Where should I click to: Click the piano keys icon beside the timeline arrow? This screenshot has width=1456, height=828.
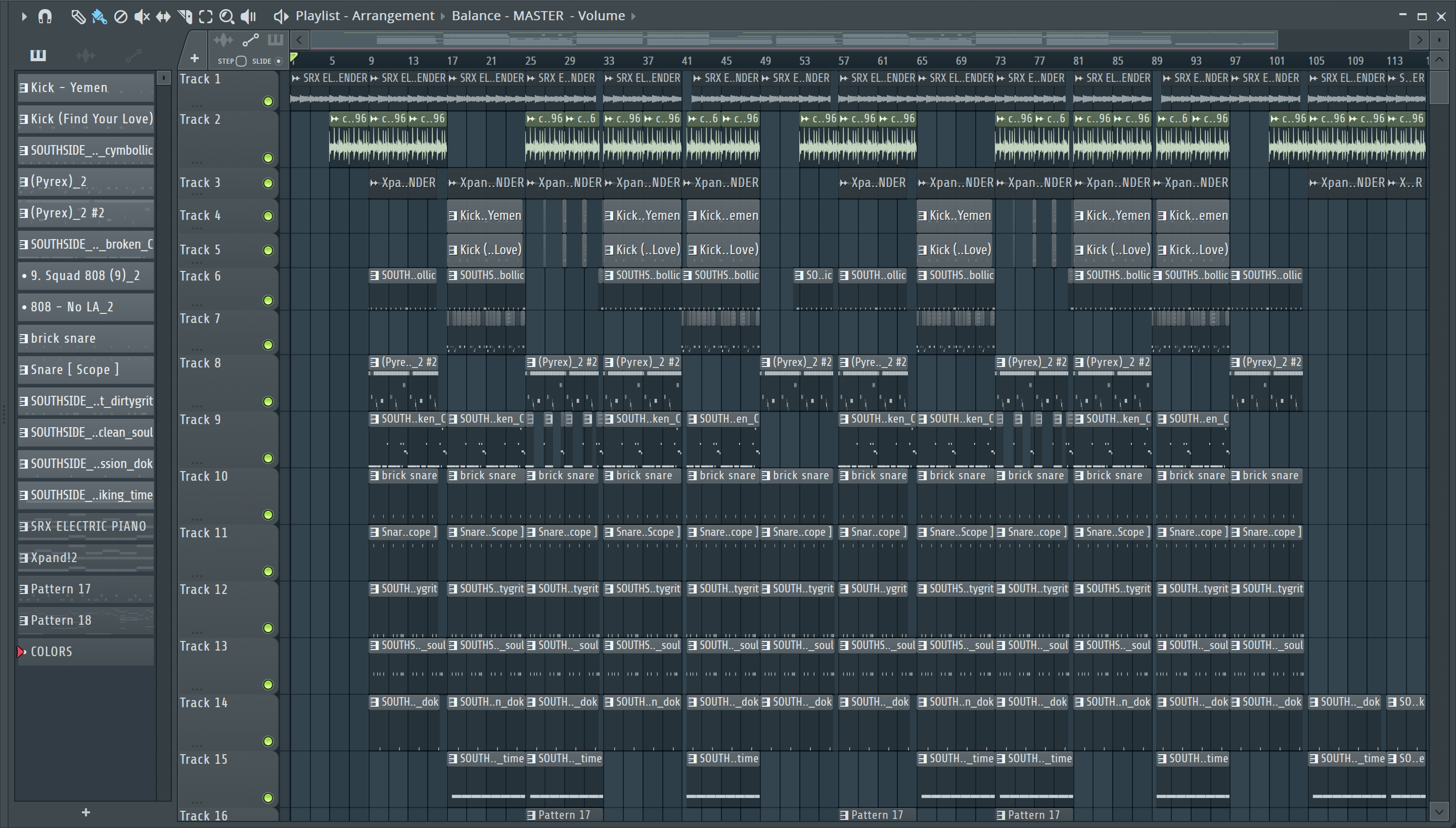275,40
